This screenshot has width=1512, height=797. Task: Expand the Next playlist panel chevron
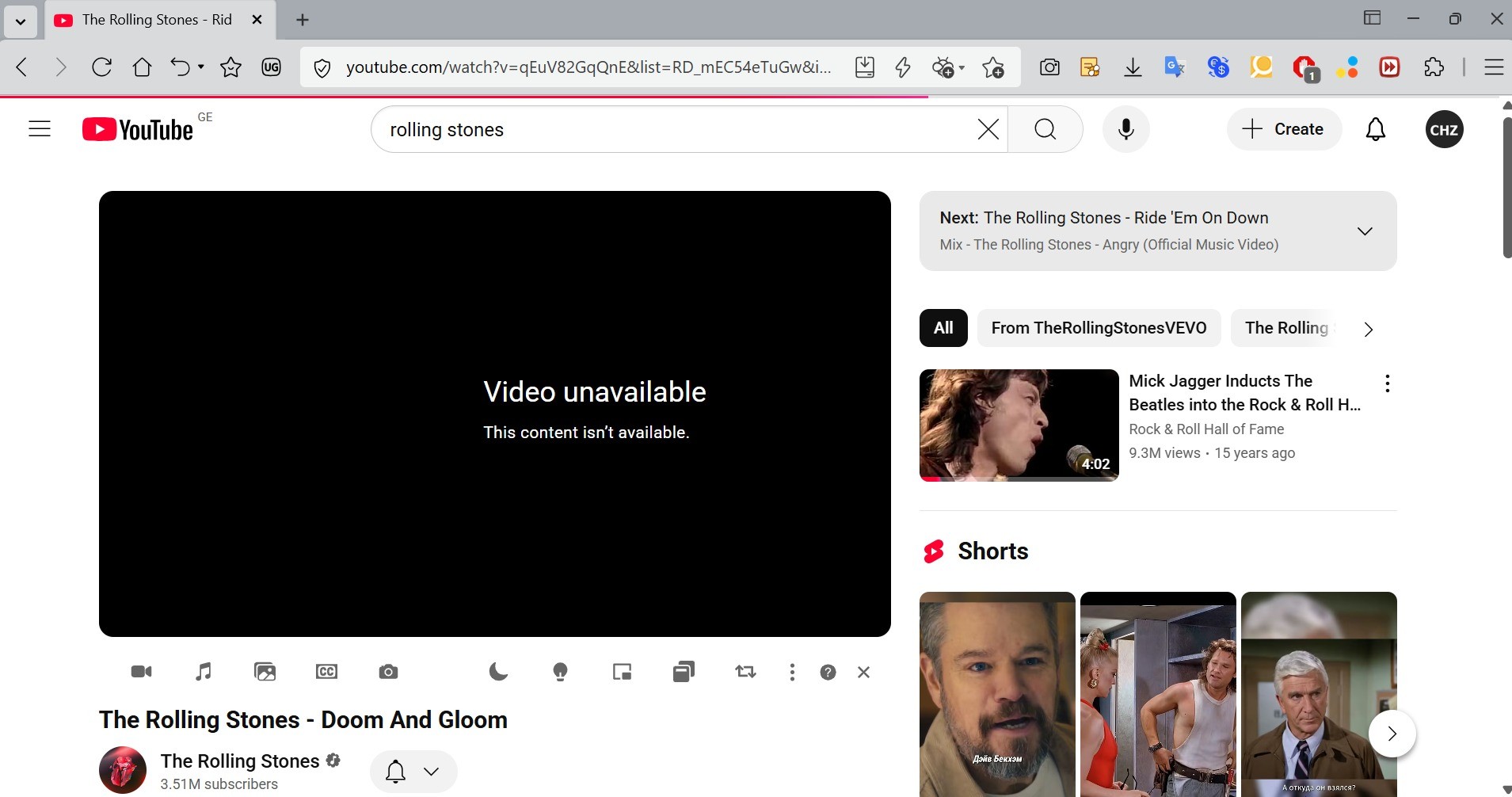1365,231
